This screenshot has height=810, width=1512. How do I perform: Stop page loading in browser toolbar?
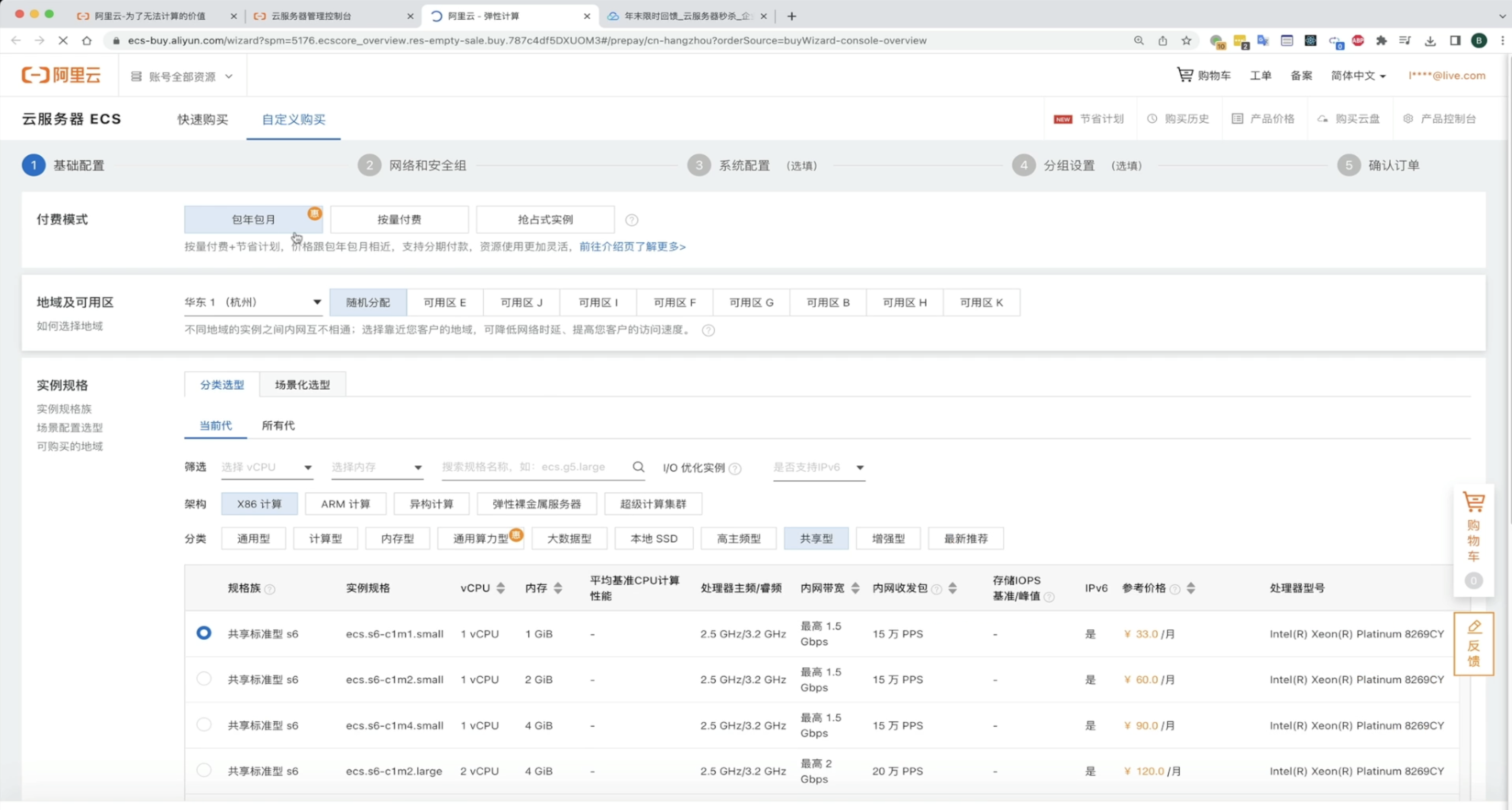coord(63,40)
